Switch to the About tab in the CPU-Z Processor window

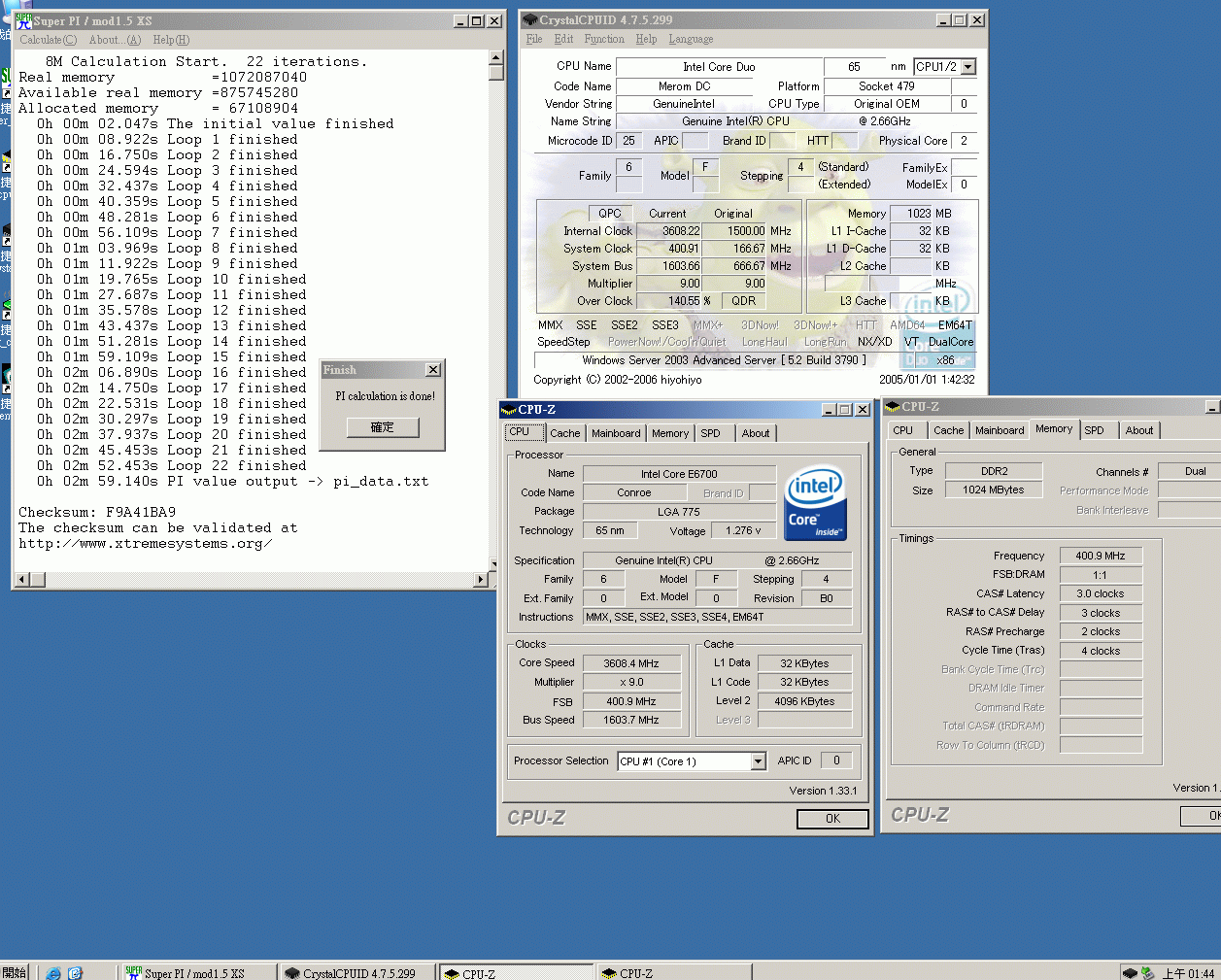tap(756, 434)
